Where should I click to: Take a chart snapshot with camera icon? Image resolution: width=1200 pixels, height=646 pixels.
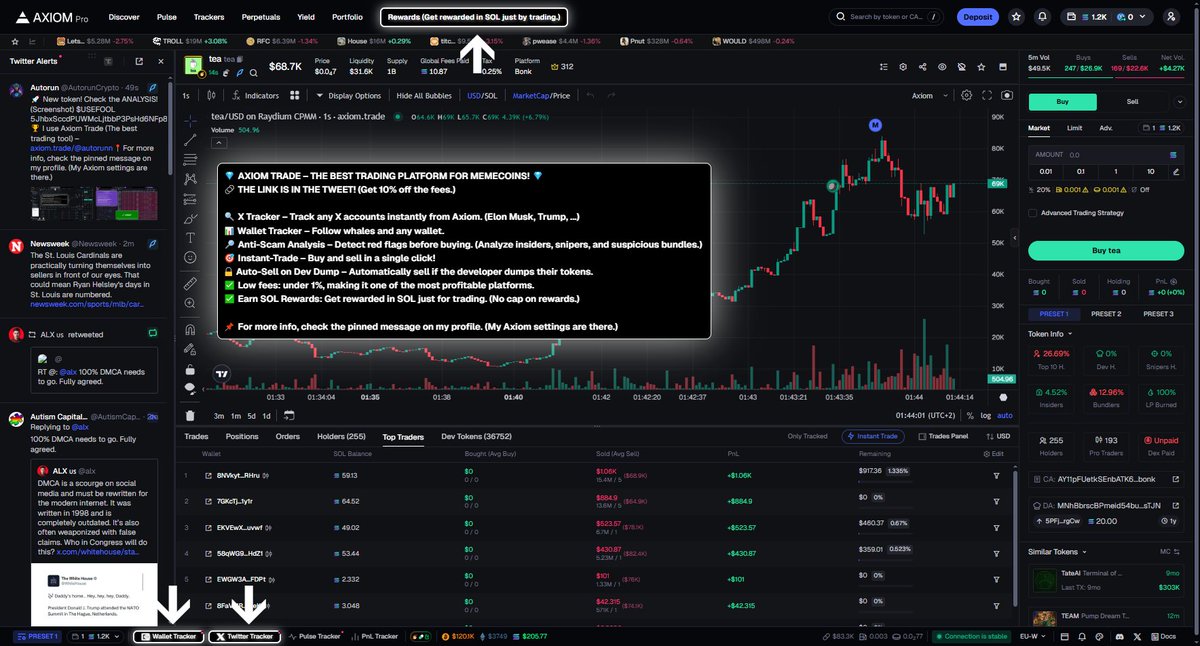click(1006, 96)
